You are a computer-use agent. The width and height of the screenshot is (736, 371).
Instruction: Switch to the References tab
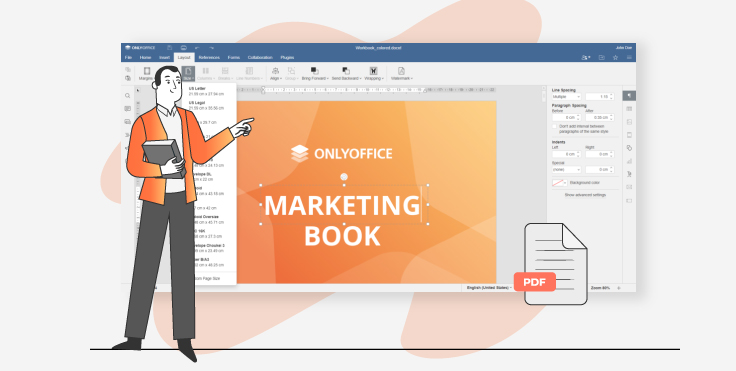point(209,57)
